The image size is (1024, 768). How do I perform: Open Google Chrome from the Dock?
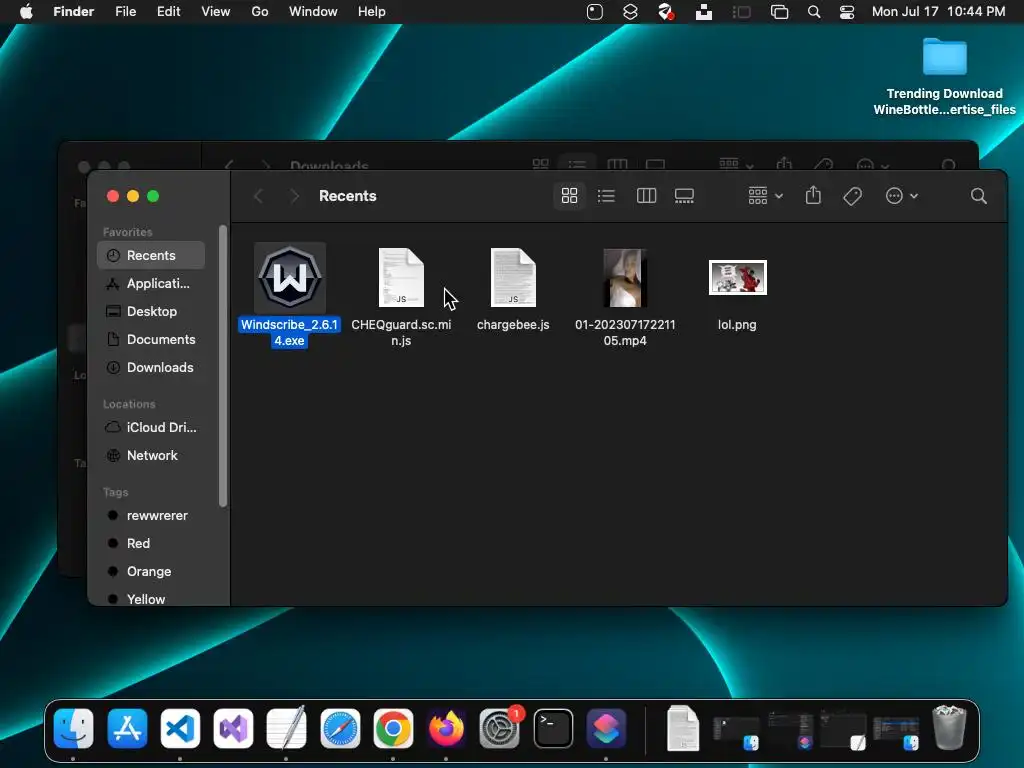pyautogui.click(x=393, y=728)
